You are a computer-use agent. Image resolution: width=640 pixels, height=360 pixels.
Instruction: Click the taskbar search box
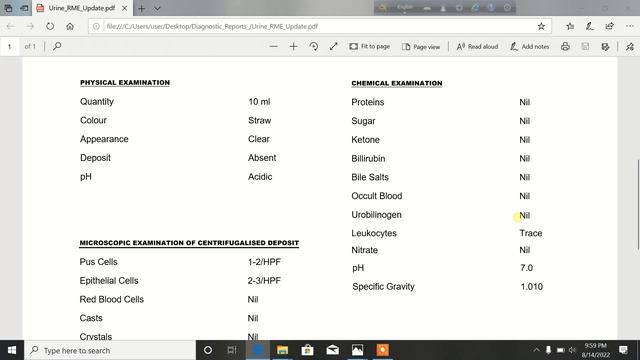[110, 350]
